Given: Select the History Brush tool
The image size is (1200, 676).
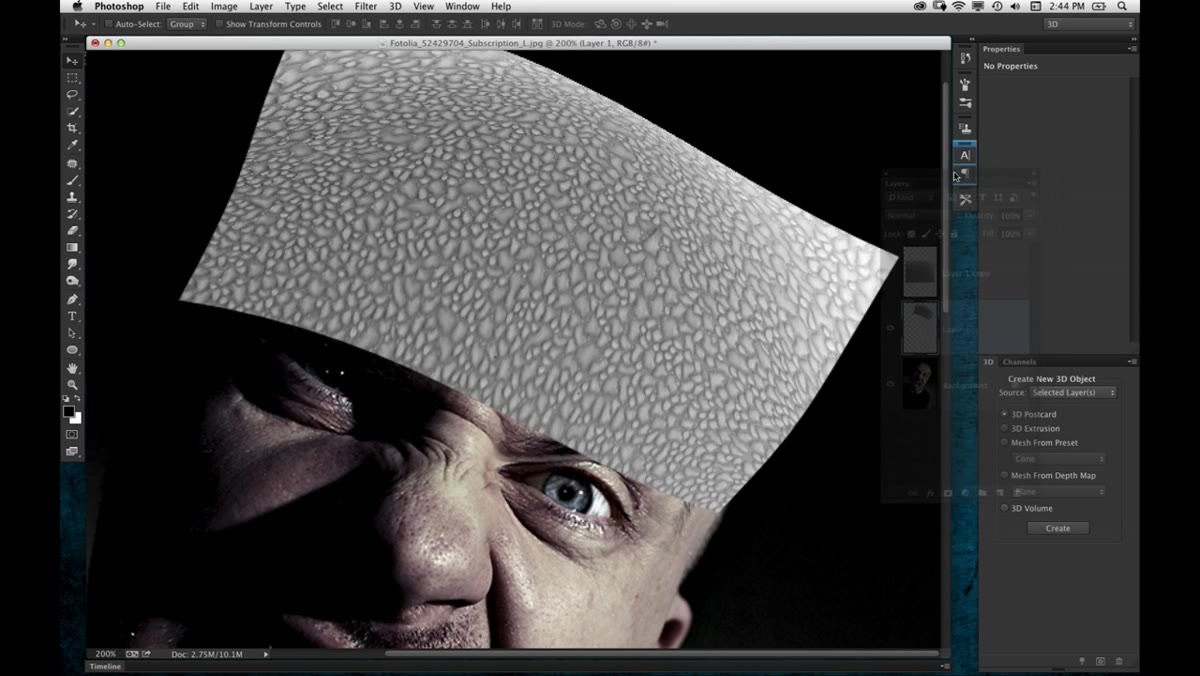Looking at the screenshot, I should tap(72, 214).
